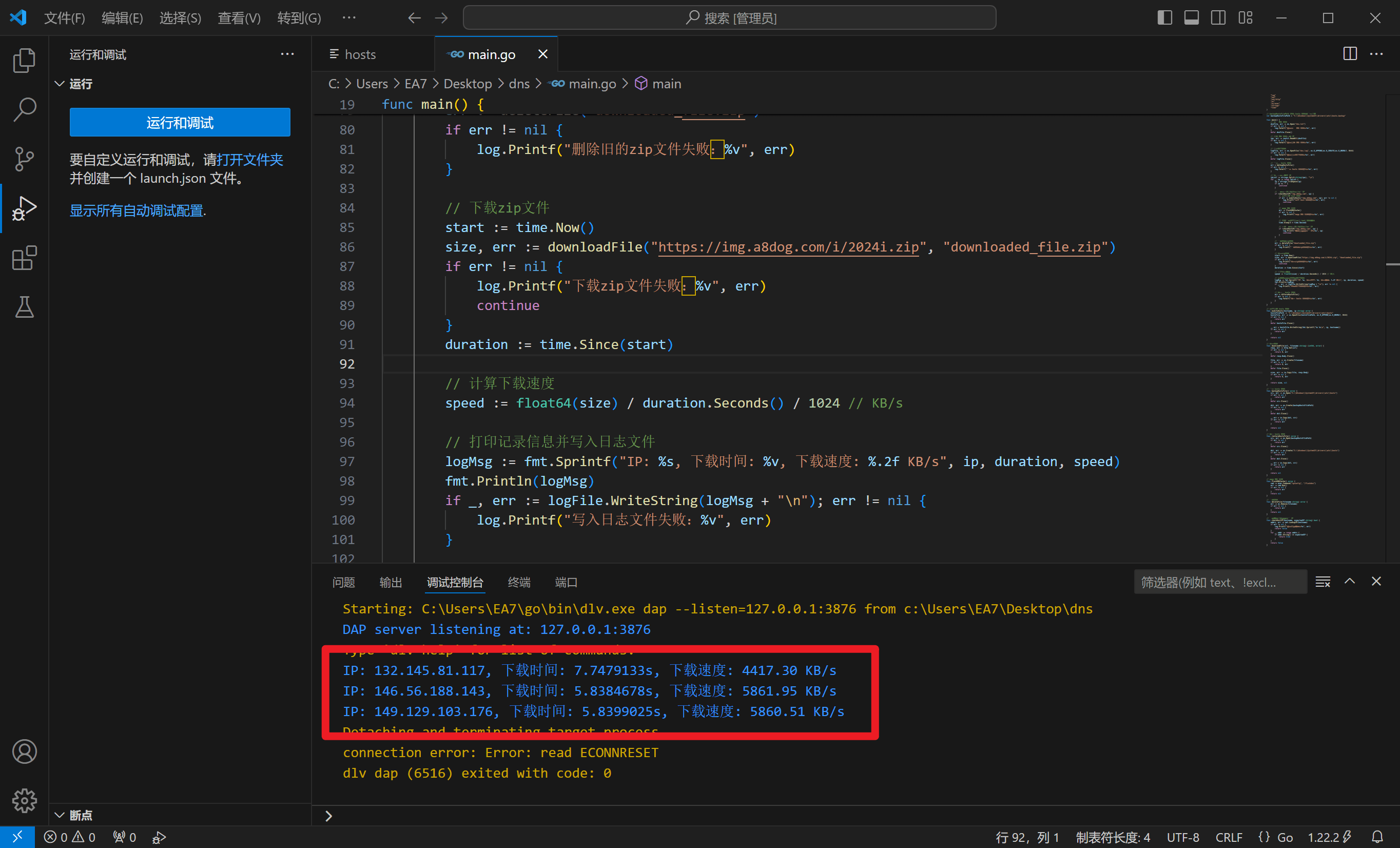Toggle the primary side bar visibility
The width and height of the screenshot is (1400, 848).
tap(1164, 17)
